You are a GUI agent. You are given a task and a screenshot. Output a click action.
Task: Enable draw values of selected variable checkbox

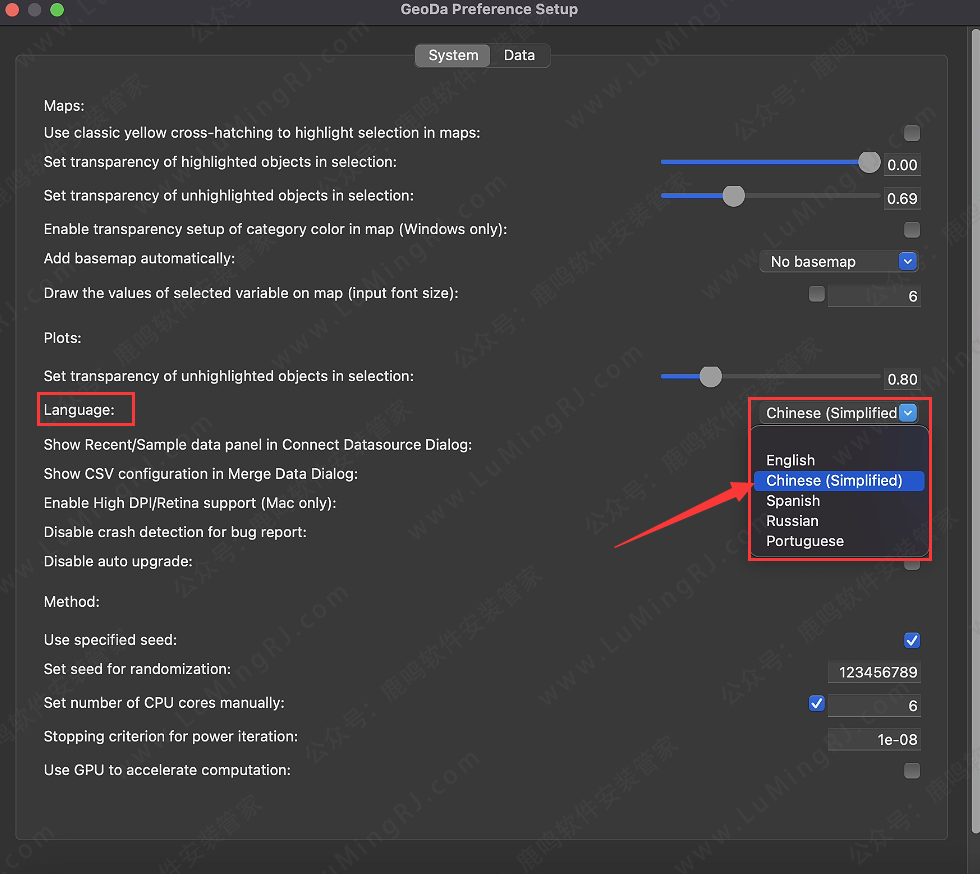pyautogui.click(x=817, y=294)
